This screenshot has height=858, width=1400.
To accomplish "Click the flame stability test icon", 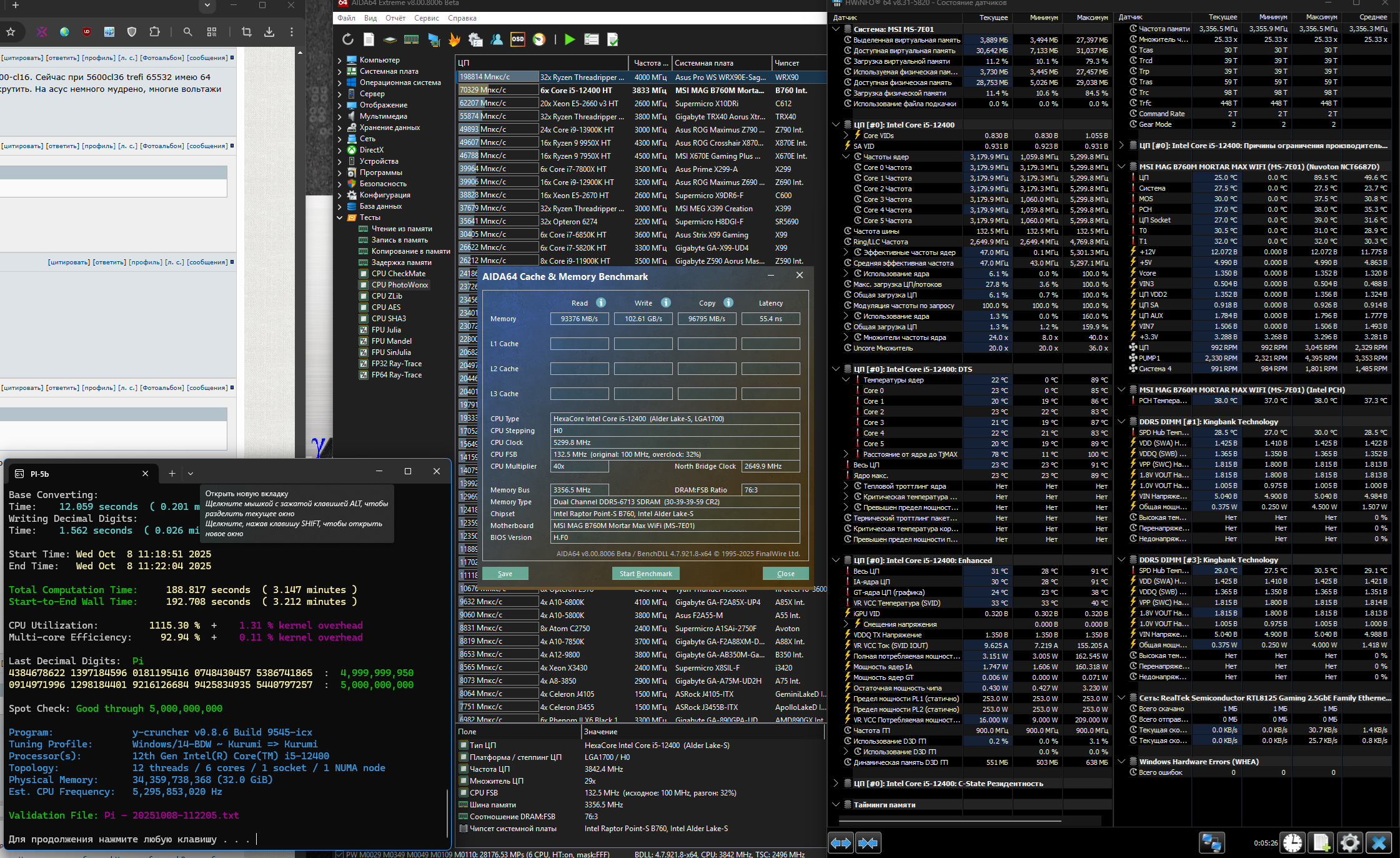I will click(x=454, y=39).
